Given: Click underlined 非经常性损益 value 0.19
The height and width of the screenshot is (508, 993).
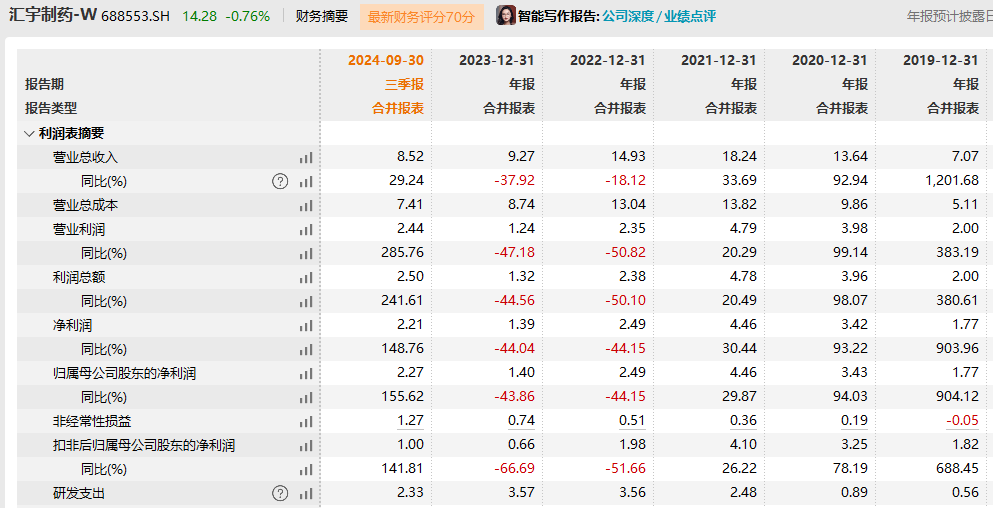Looking at the screenshot, I should click(x=854, y=421).
